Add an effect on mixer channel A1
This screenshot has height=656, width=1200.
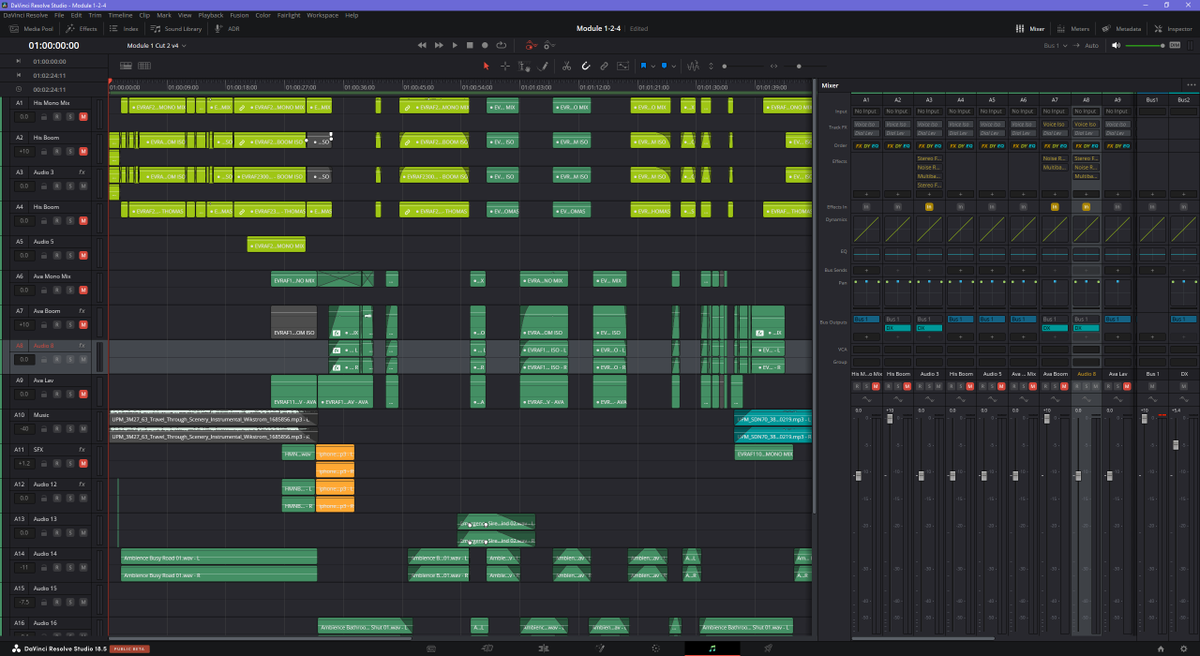866,193
